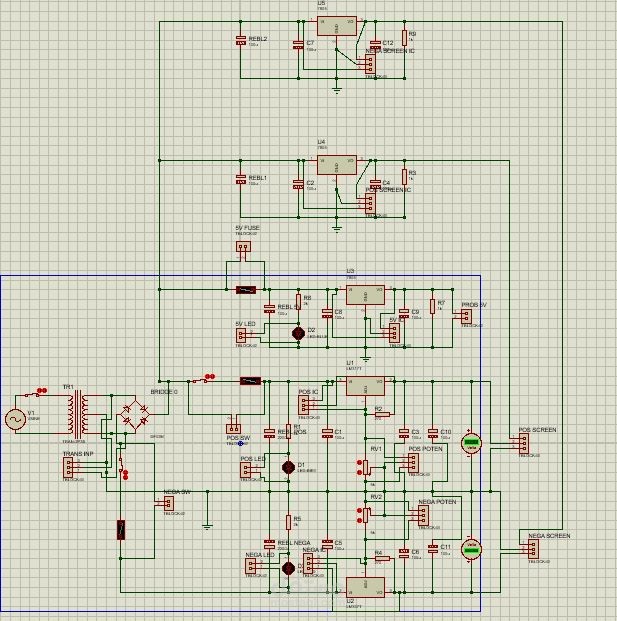
Task: Select the TR1 transformer symbol
Action: [78, 414]
